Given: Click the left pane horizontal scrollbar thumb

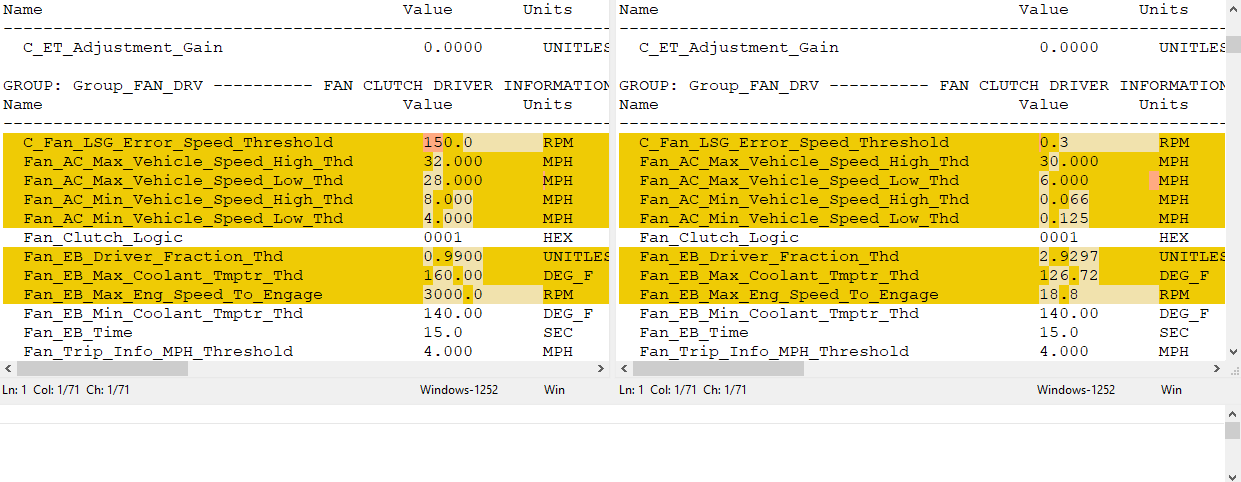Looking at the screenshot, I should [102, 369].
